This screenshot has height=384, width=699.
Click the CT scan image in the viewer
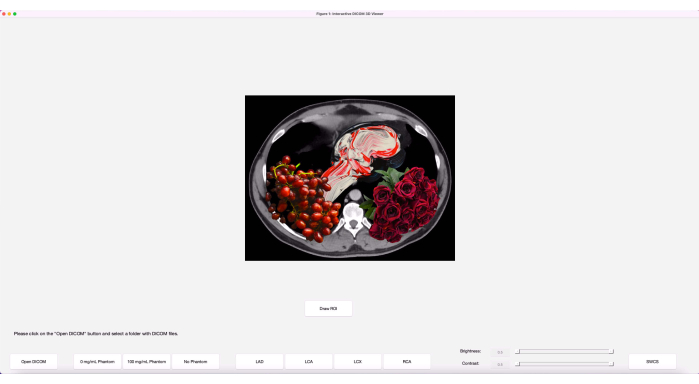tap(350, 178)
